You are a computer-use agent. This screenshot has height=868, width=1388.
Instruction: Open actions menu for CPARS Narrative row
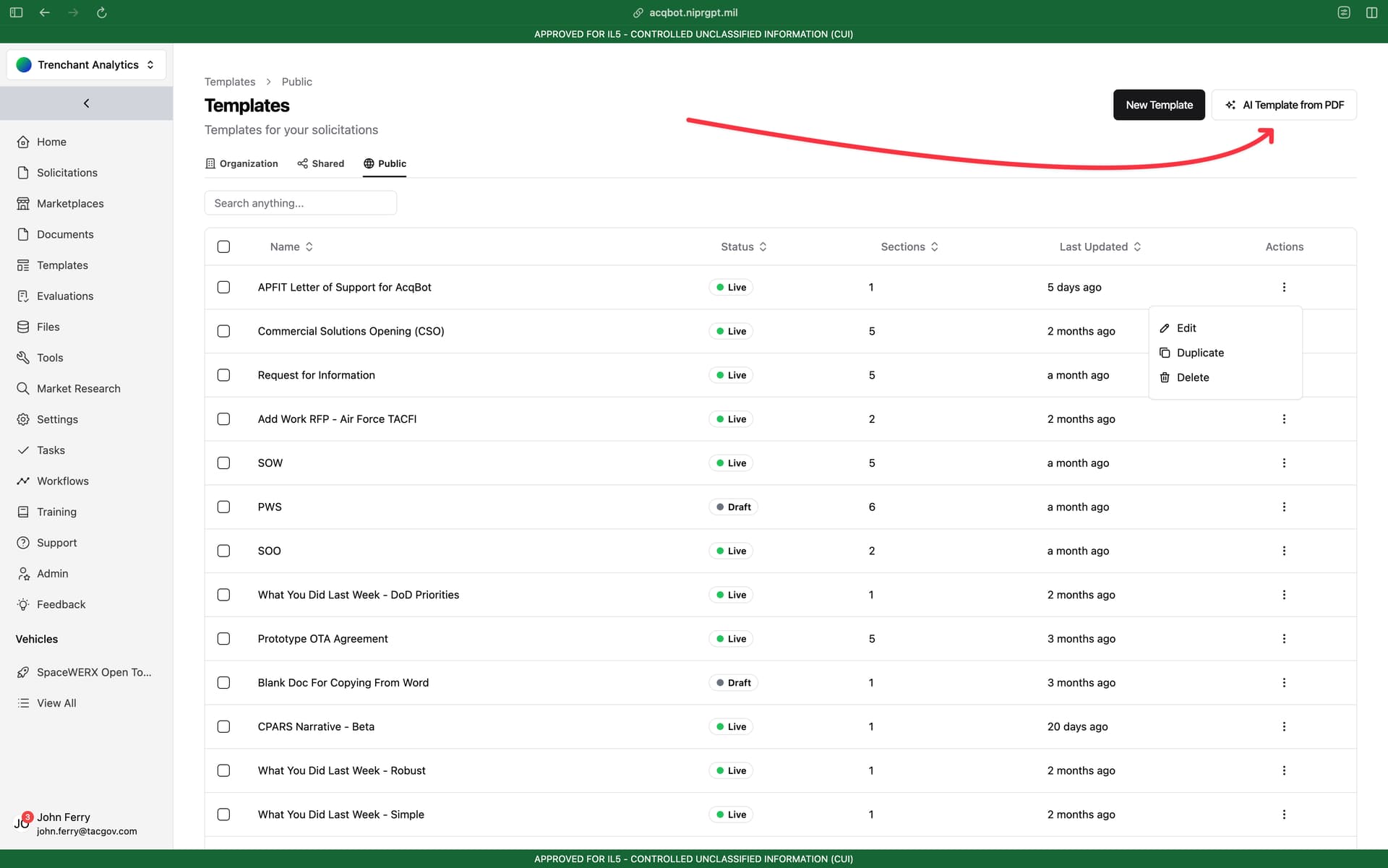coord(1284,727)
